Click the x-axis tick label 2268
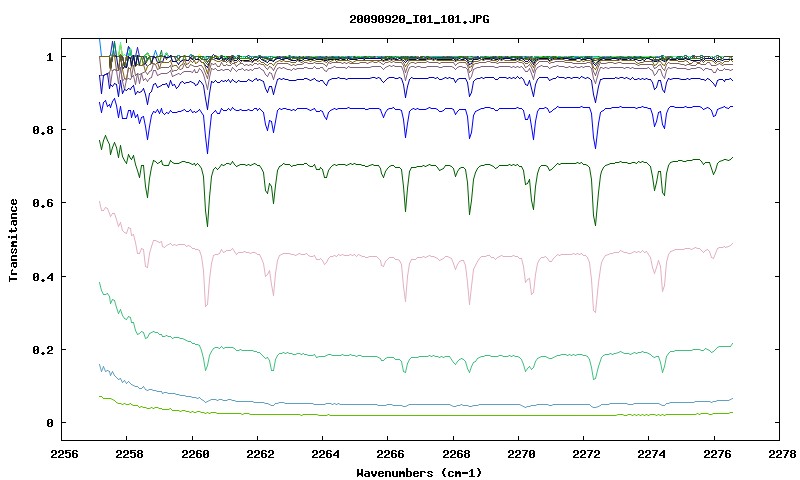The height and width of the screenshot is (480, 800). (455, 454)
